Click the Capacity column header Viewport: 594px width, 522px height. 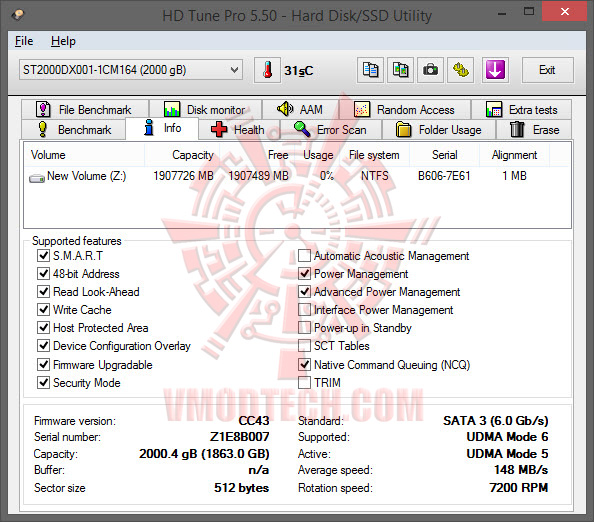pos(182,155)
